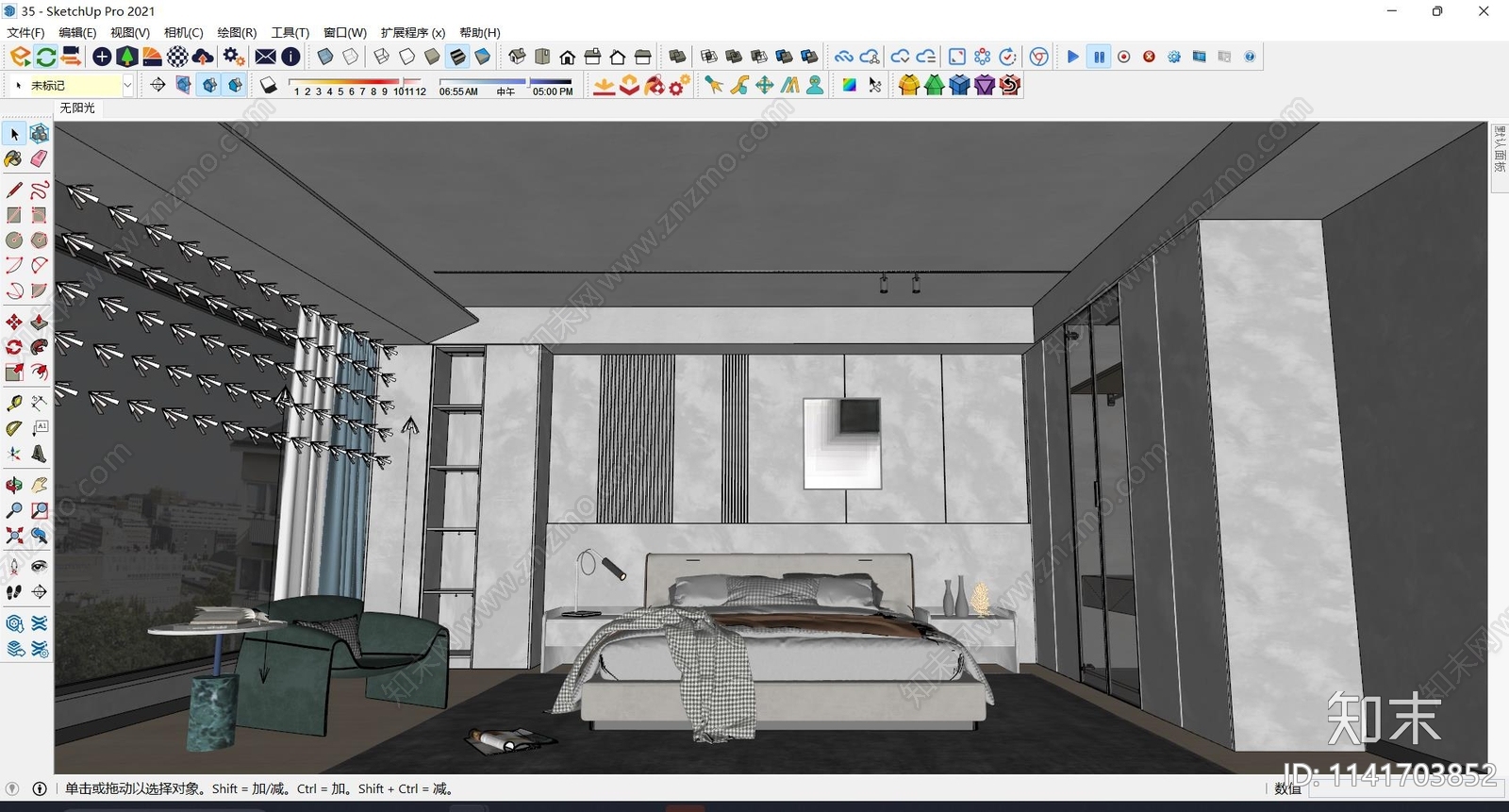
Task: Toggle shadows on or off
Action: point(269,85)
